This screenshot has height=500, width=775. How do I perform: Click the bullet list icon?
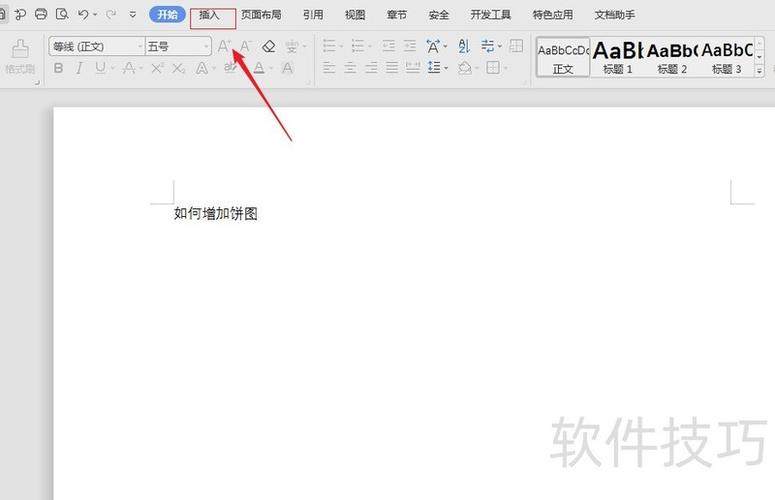(329, 46)
